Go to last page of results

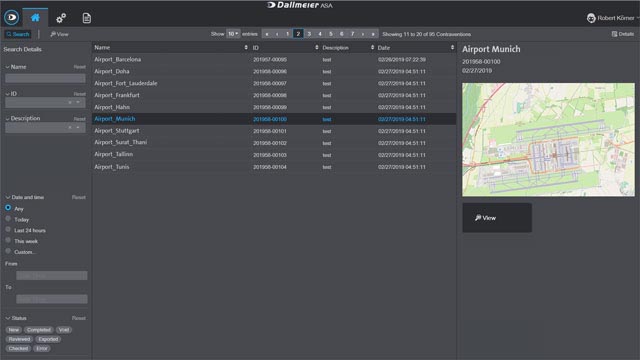(x=373, y=34)
